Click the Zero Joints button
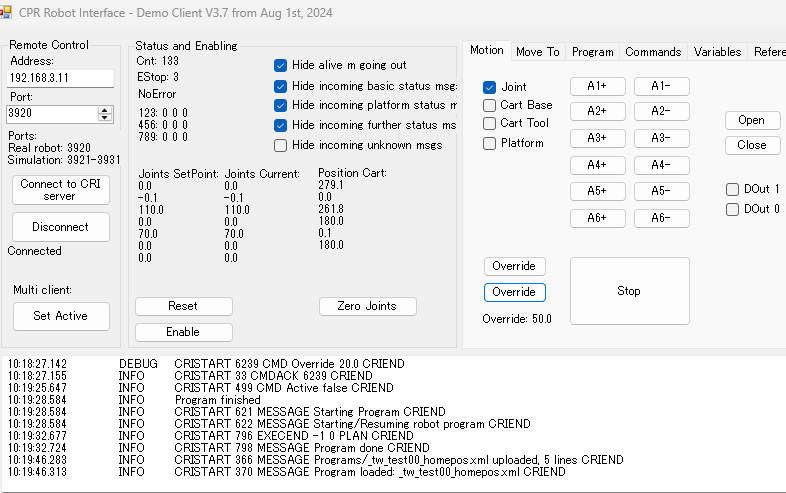This screenshot has height=493, width=786. (x=367, y=306)
